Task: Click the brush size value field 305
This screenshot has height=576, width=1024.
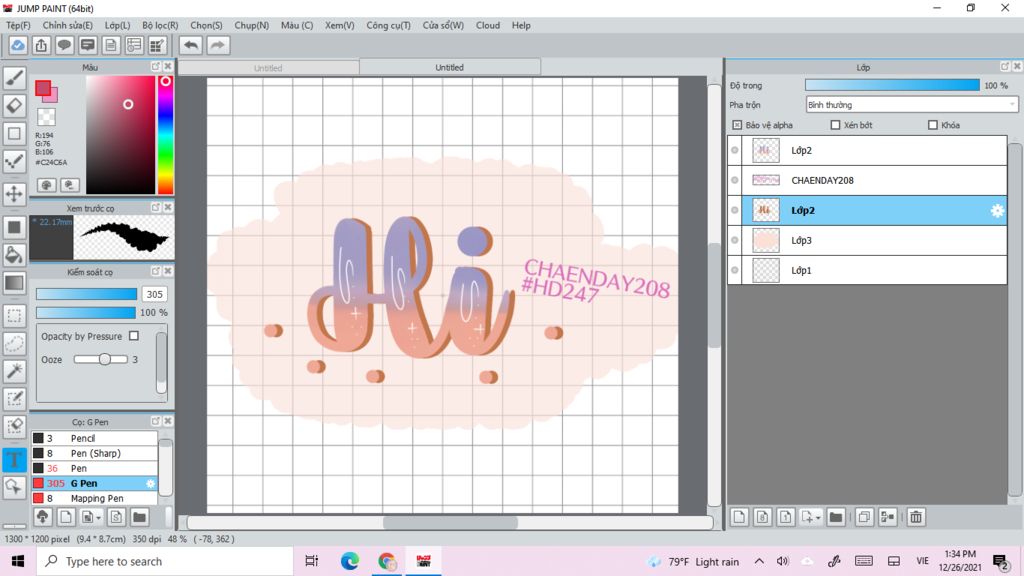Action: tap(154, 294)
